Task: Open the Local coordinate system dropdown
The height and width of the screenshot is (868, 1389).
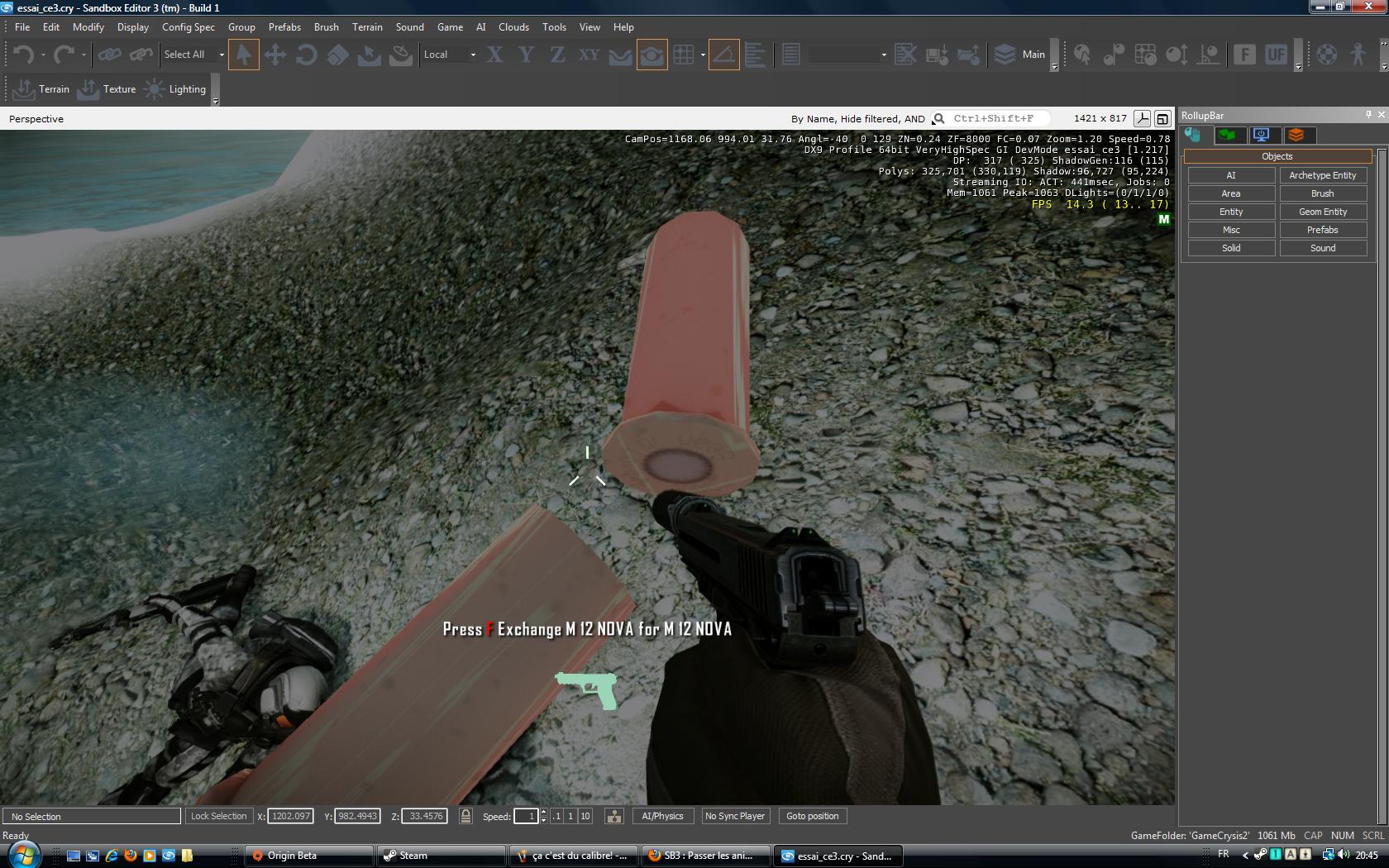Action: click(472, 55)
